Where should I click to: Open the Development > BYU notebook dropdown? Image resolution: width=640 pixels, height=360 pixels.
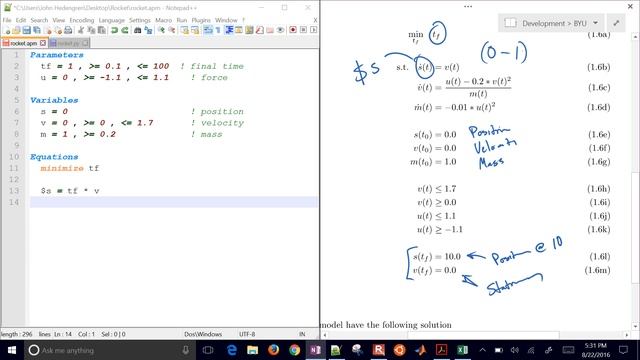pyautogui.click(x=551, y=23)
